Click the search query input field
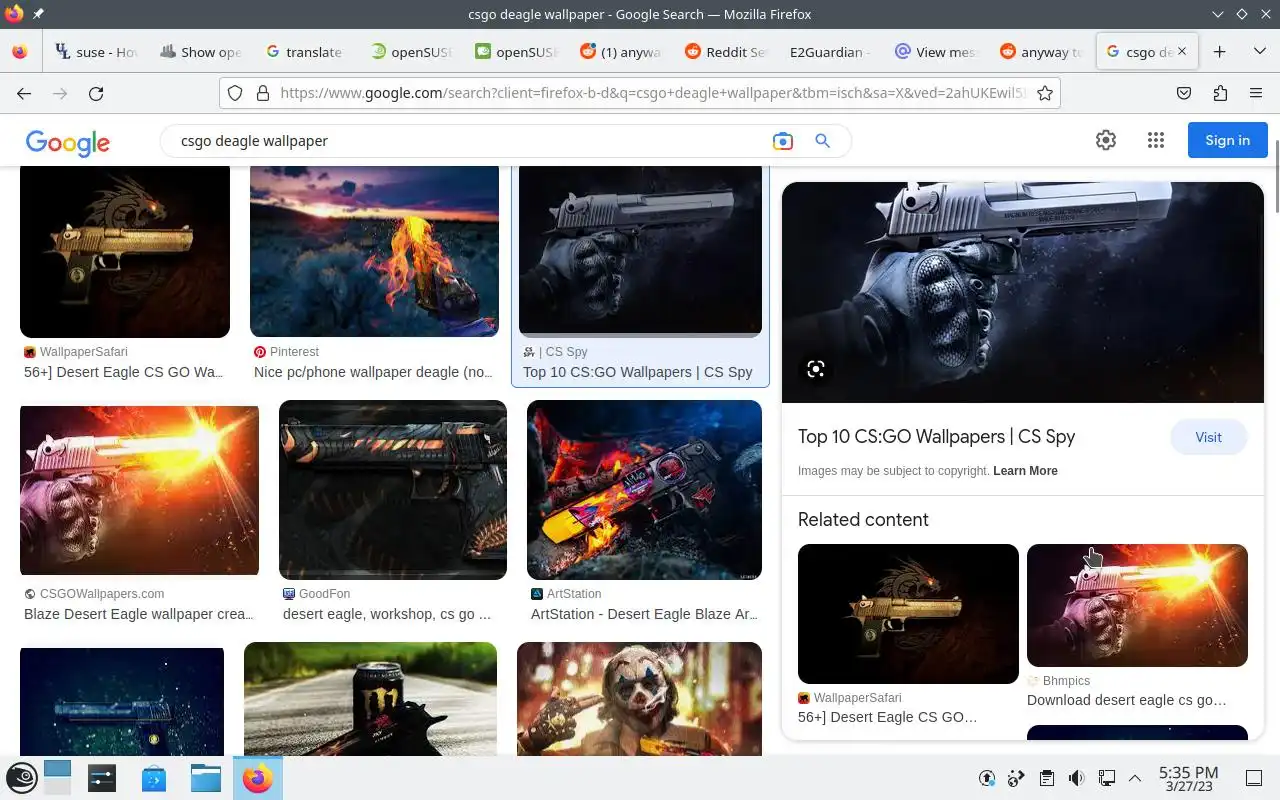Viewport: 1280px width, 800px height. [470, 141]
